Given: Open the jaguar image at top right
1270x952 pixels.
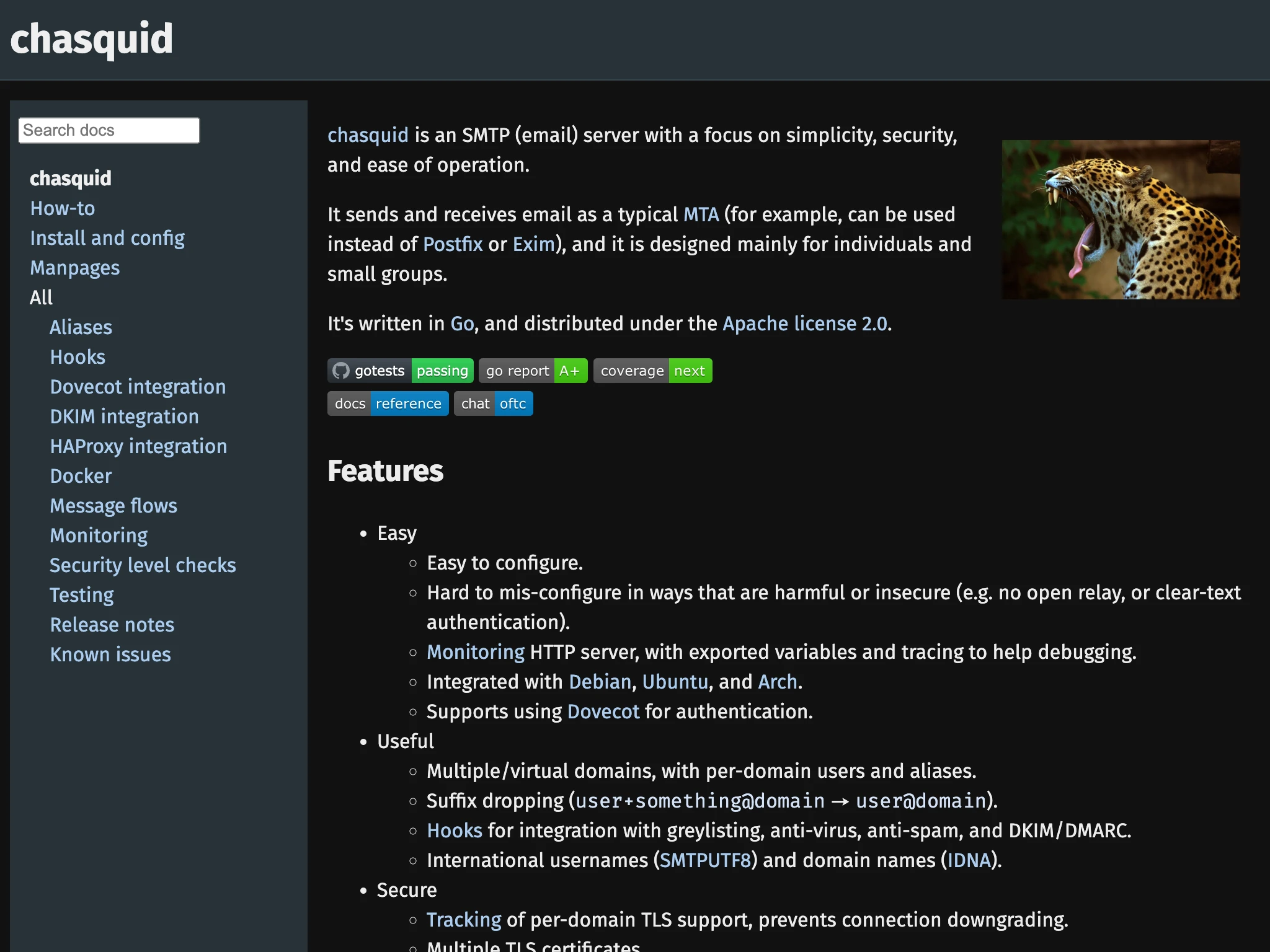Looking at the screenshot, I should 1120,221.
